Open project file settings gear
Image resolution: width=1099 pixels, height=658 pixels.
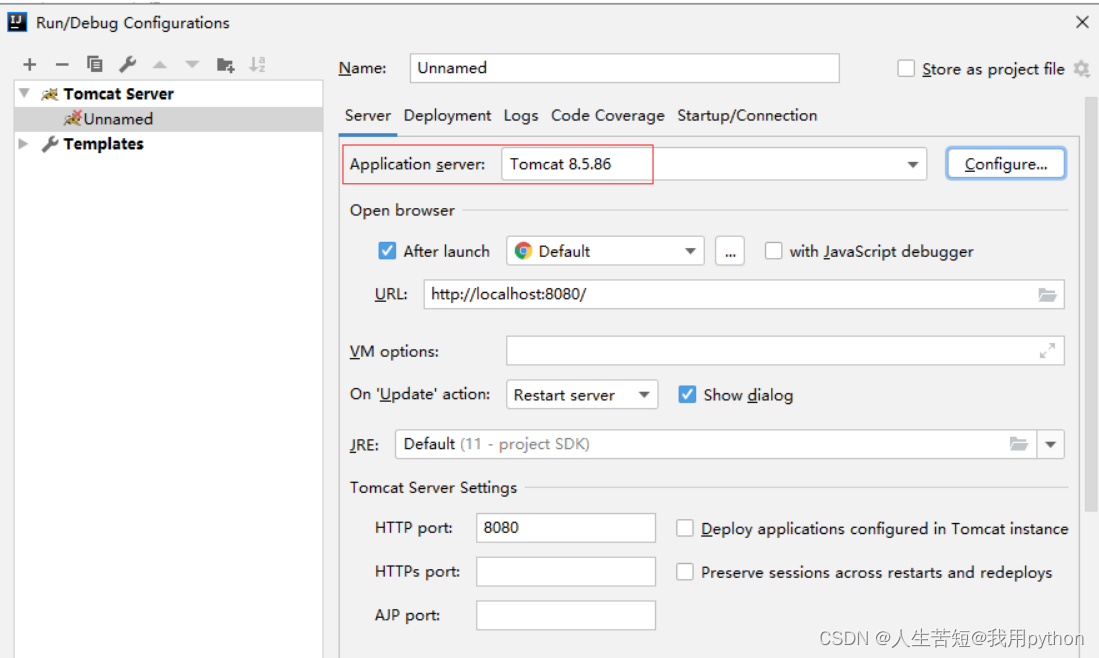click(x=1081, y=69)
